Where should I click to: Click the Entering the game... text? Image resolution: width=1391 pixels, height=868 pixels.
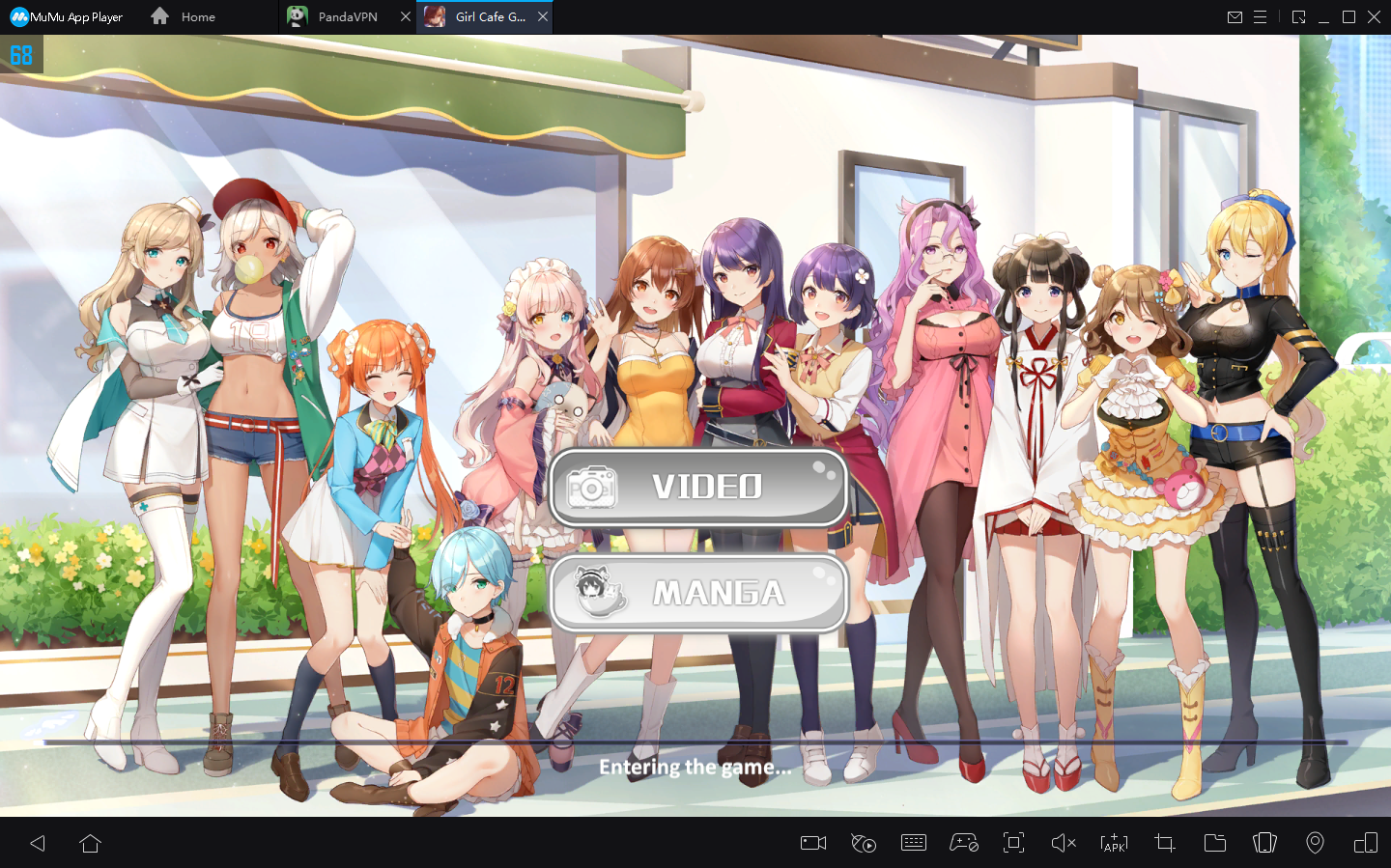coord(695,768)
